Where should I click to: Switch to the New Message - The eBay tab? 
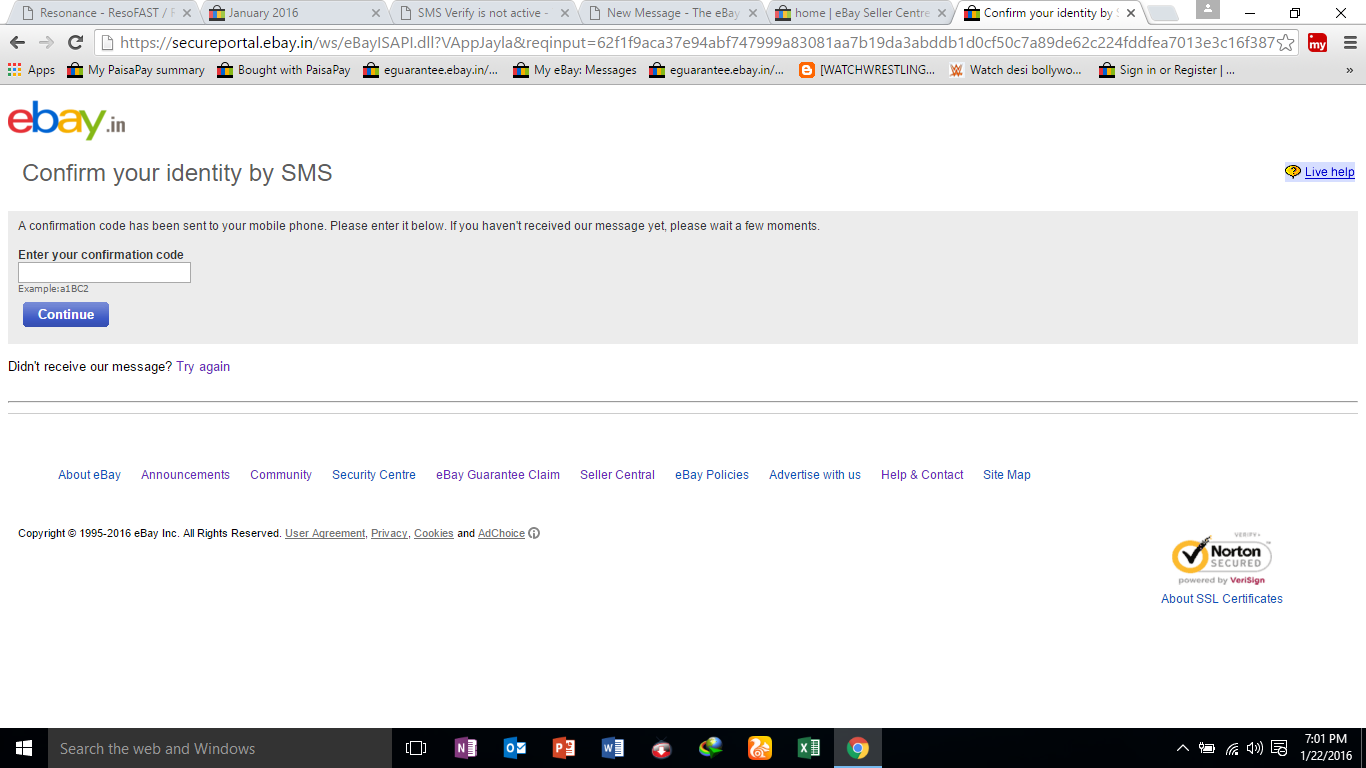point(672,13)
